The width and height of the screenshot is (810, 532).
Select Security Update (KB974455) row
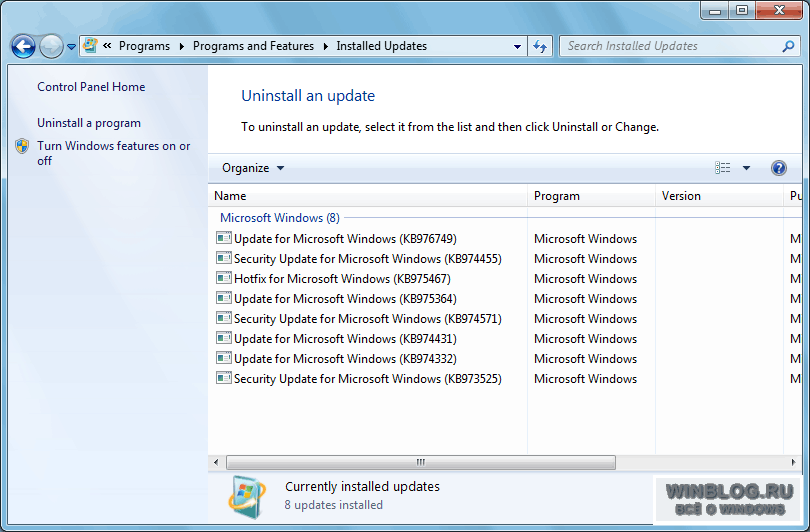368,259
